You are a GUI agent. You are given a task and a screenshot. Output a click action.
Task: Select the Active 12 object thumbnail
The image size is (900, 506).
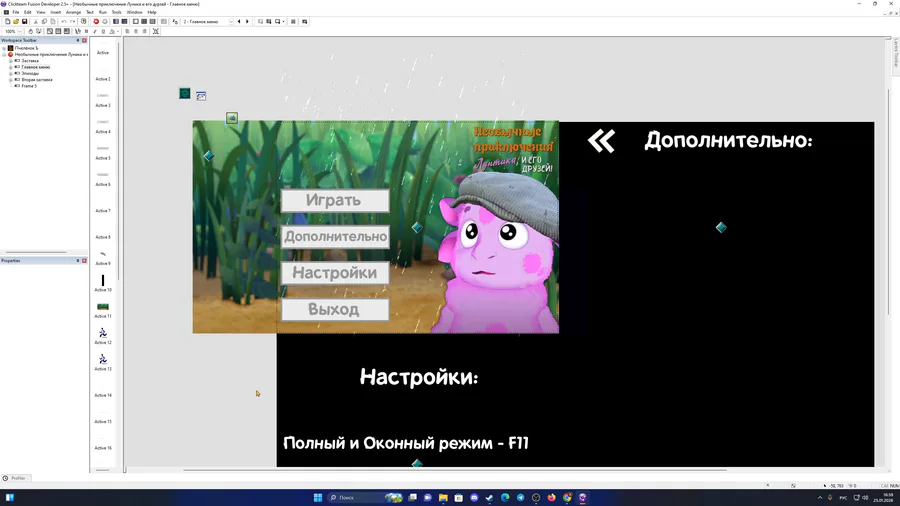pos(103,333)
